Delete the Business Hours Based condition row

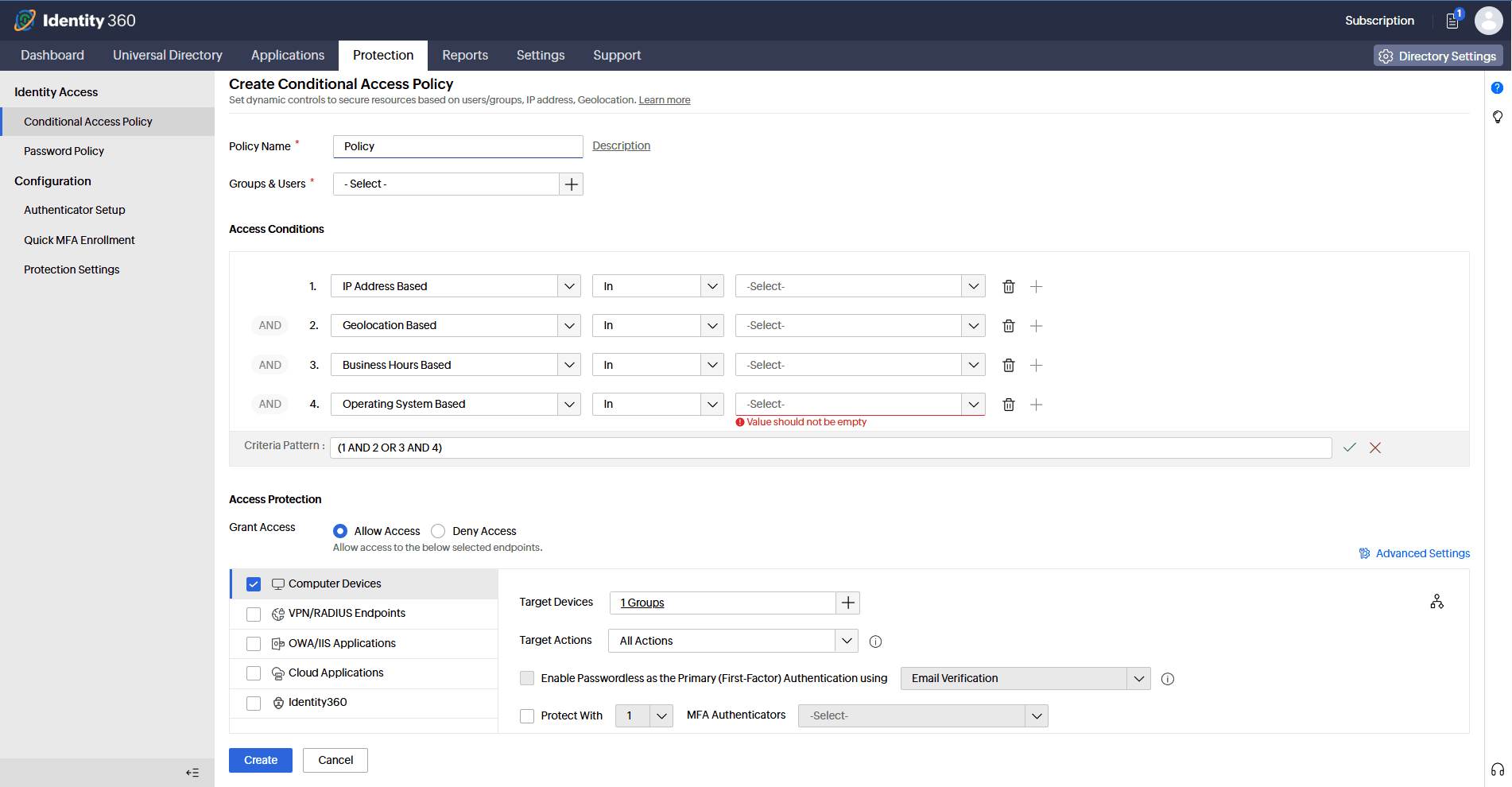pos(1009,365)
